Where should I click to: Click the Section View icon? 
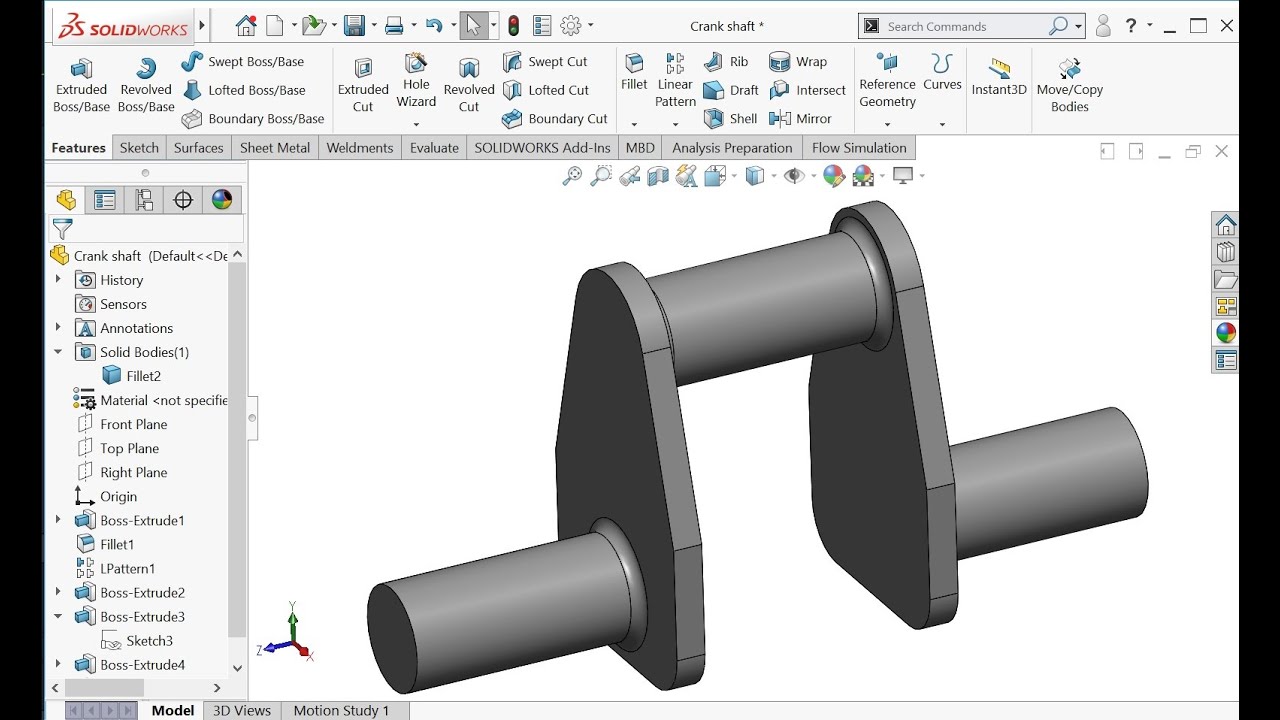pyautogui.click(x=658, y=177)
